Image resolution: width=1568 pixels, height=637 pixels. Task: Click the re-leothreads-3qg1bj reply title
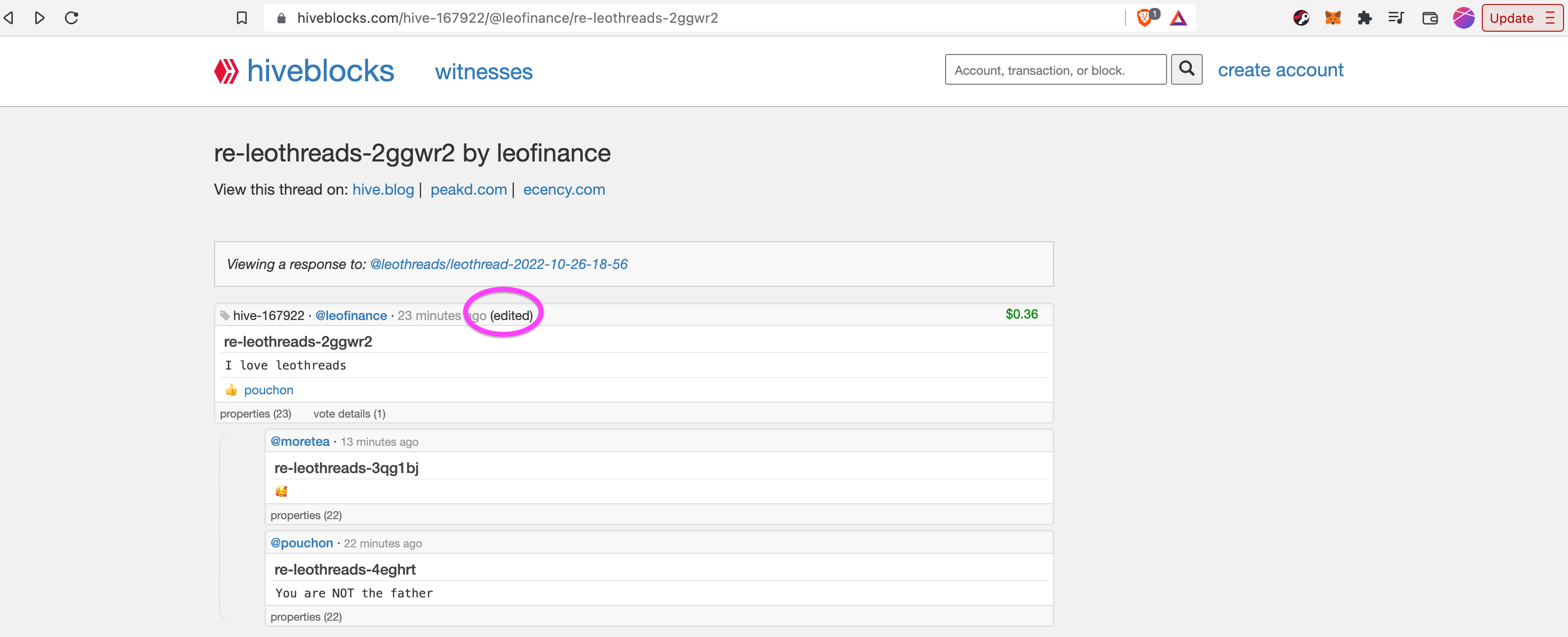346,468
